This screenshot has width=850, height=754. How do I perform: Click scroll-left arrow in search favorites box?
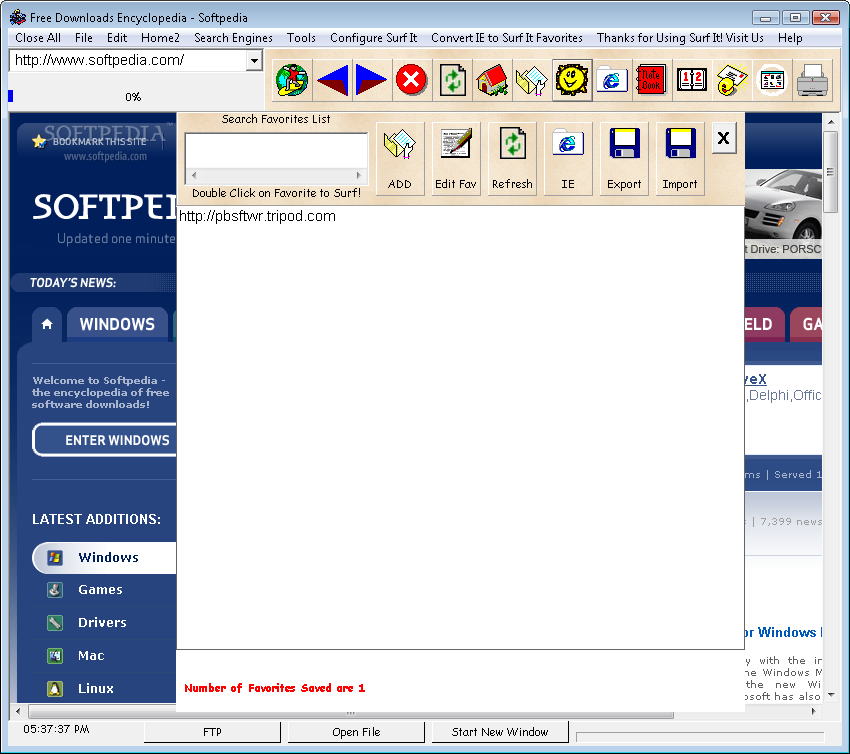pos(194,176)
